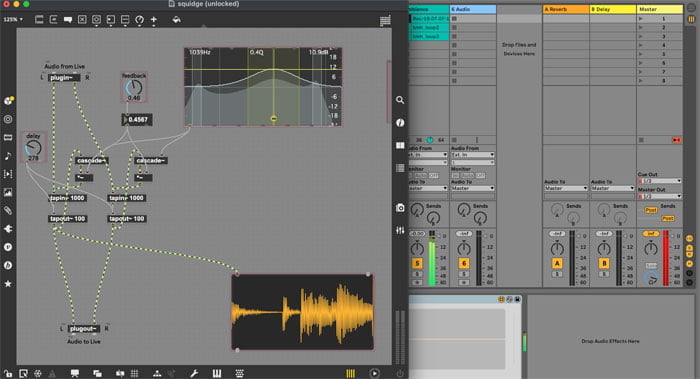
Task: Click the yellow bars icon in Max bottom toolbar
Action: (350, 373)
